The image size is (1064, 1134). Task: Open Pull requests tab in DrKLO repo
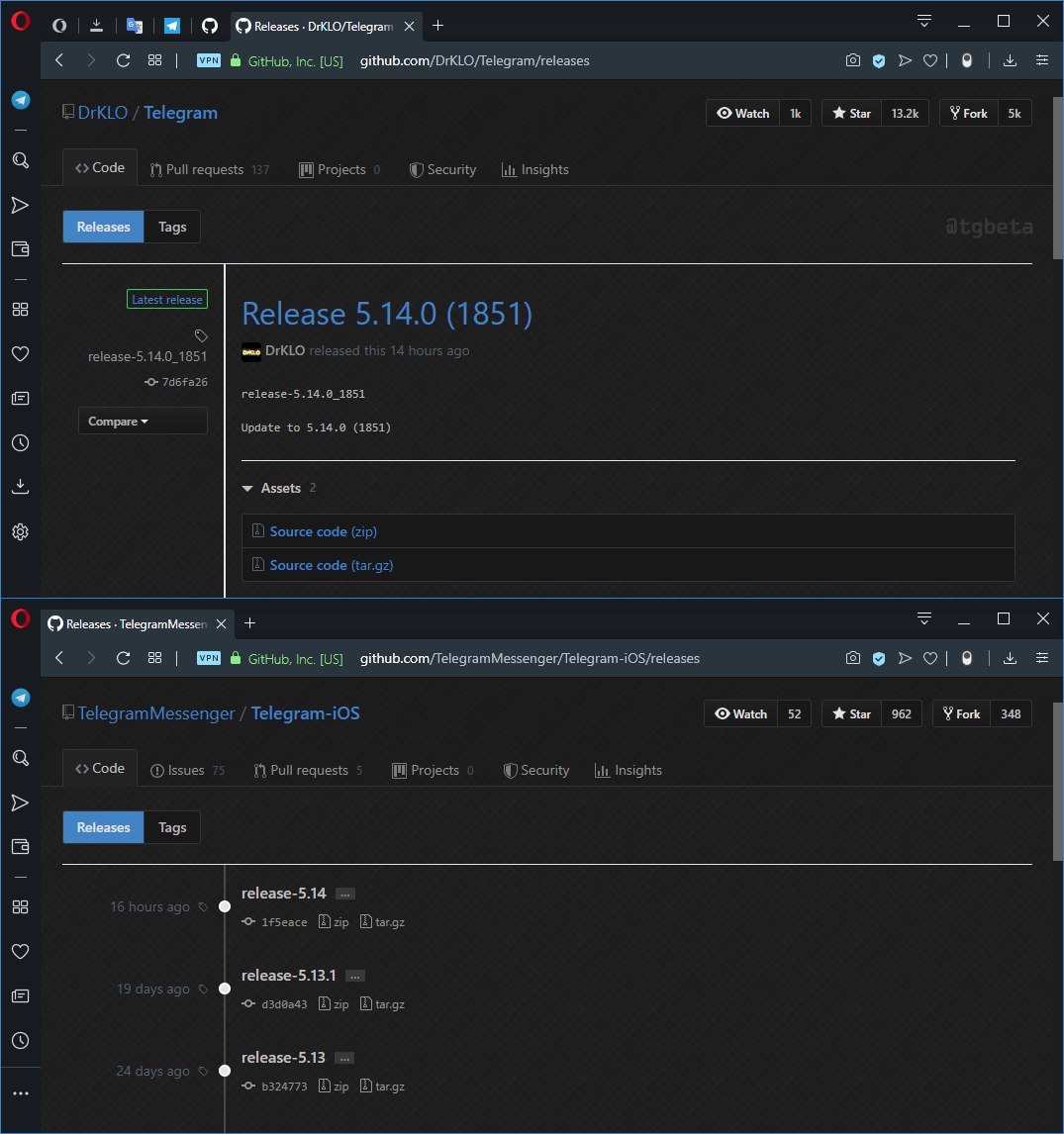(210, 170)
